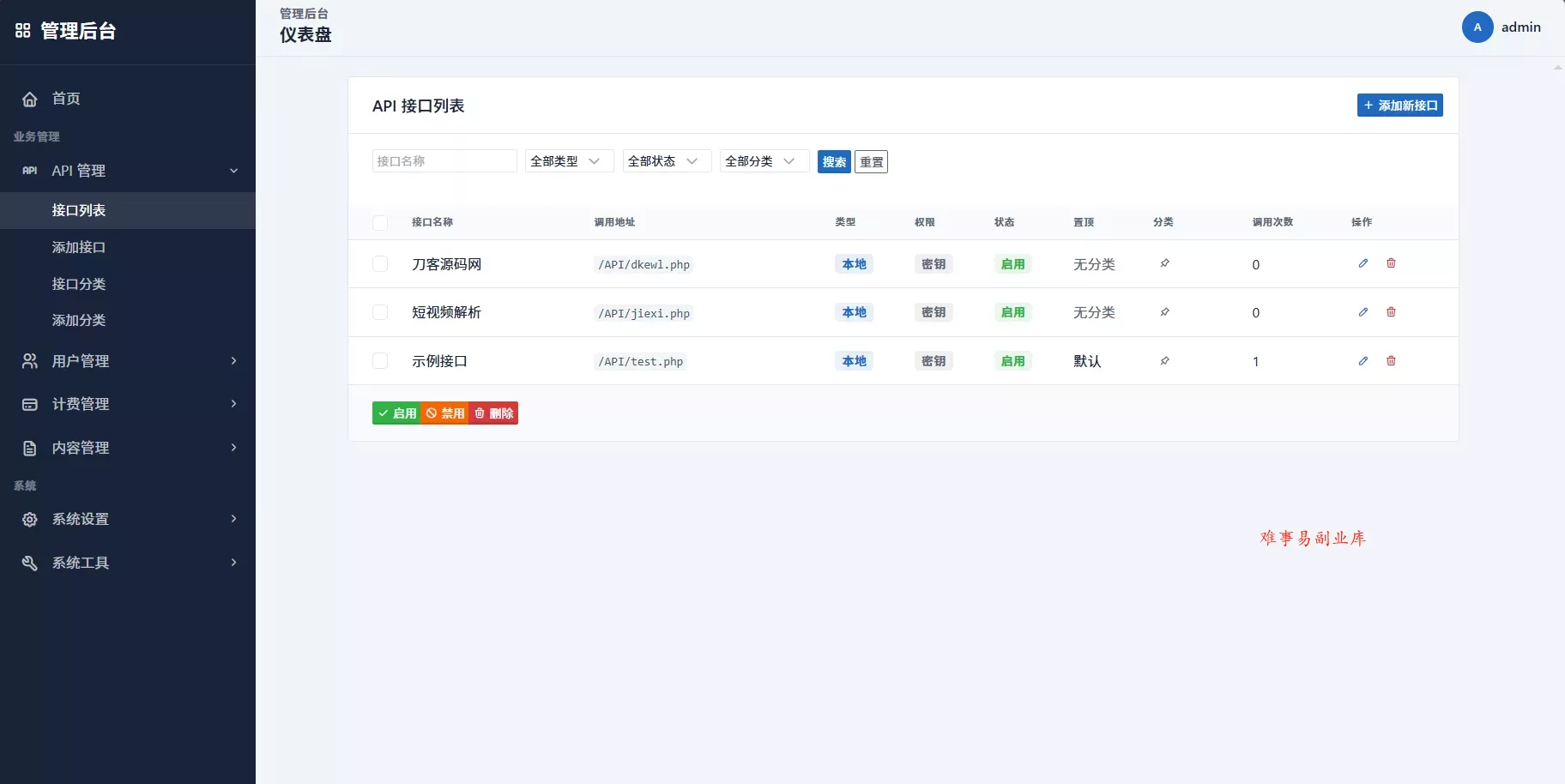Click the grid logo icon beside 管理后台
1565x784 pixels.
(23, 31)
